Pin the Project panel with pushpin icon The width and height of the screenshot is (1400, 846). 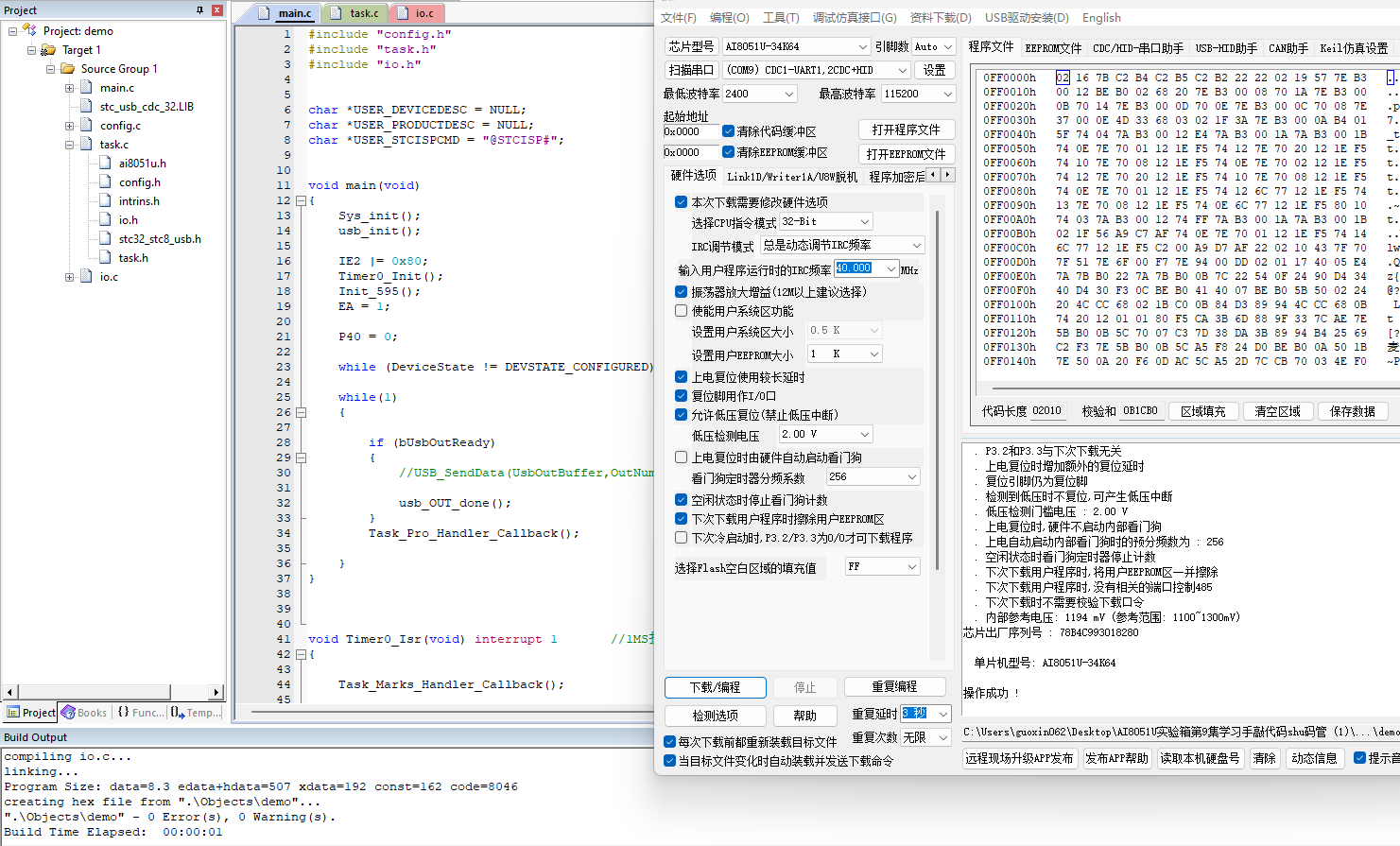pos(199,10)
